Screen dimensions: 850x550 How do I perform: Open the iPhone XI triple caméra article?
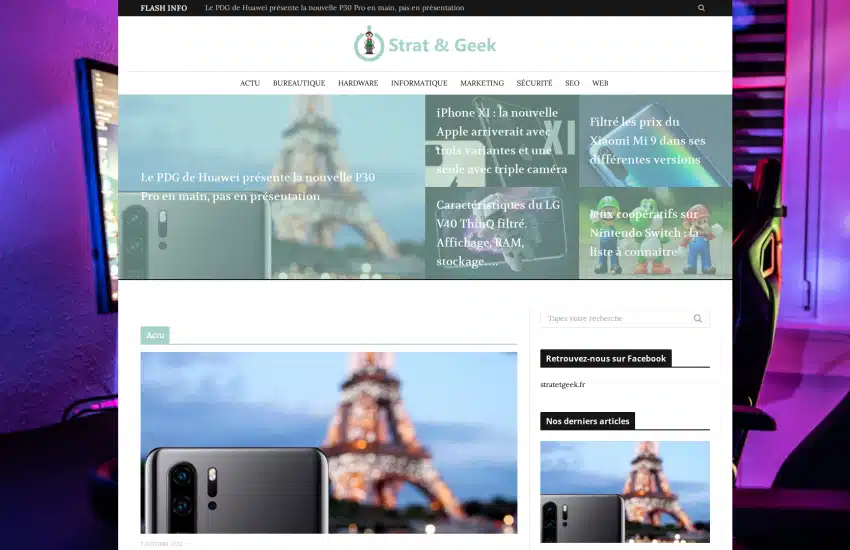coord(501,141)
